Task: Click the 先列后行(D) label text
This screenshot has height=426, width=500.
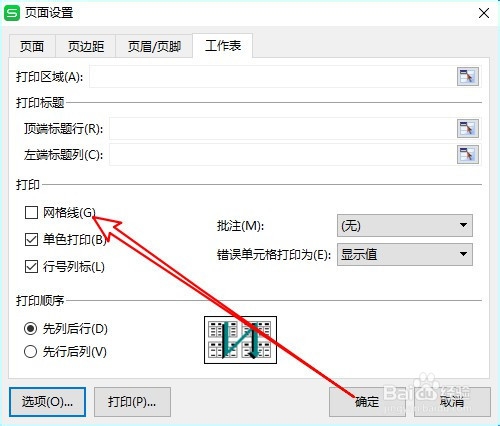Action: coord(75,329)
